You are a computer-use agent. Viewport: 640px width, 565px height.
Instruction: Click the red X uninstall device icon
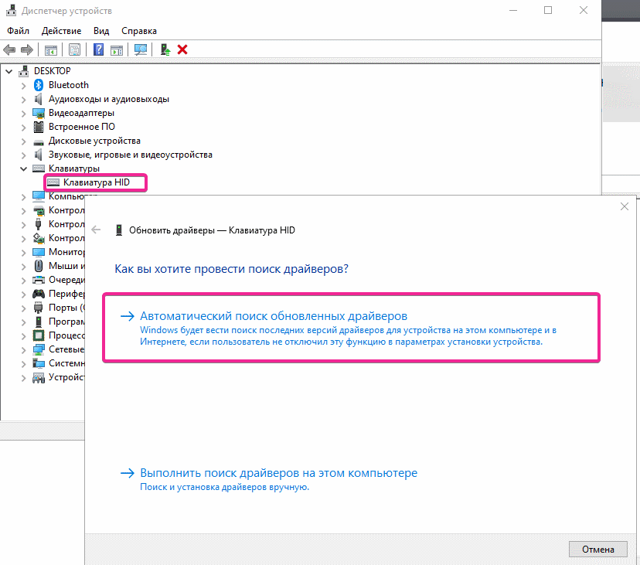click(182, 50)
